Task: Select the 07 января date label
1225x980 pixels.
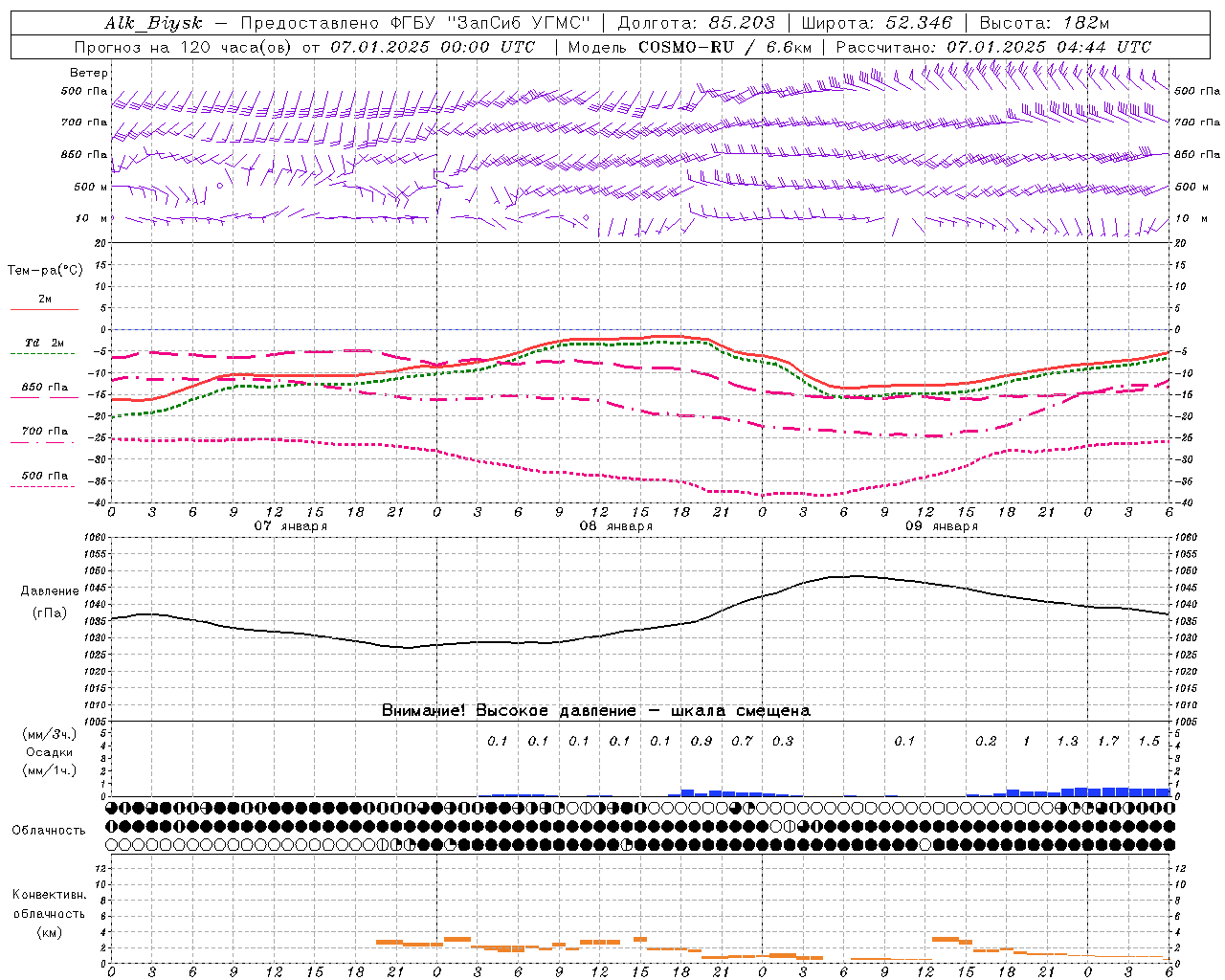Action: pos(291,526)
